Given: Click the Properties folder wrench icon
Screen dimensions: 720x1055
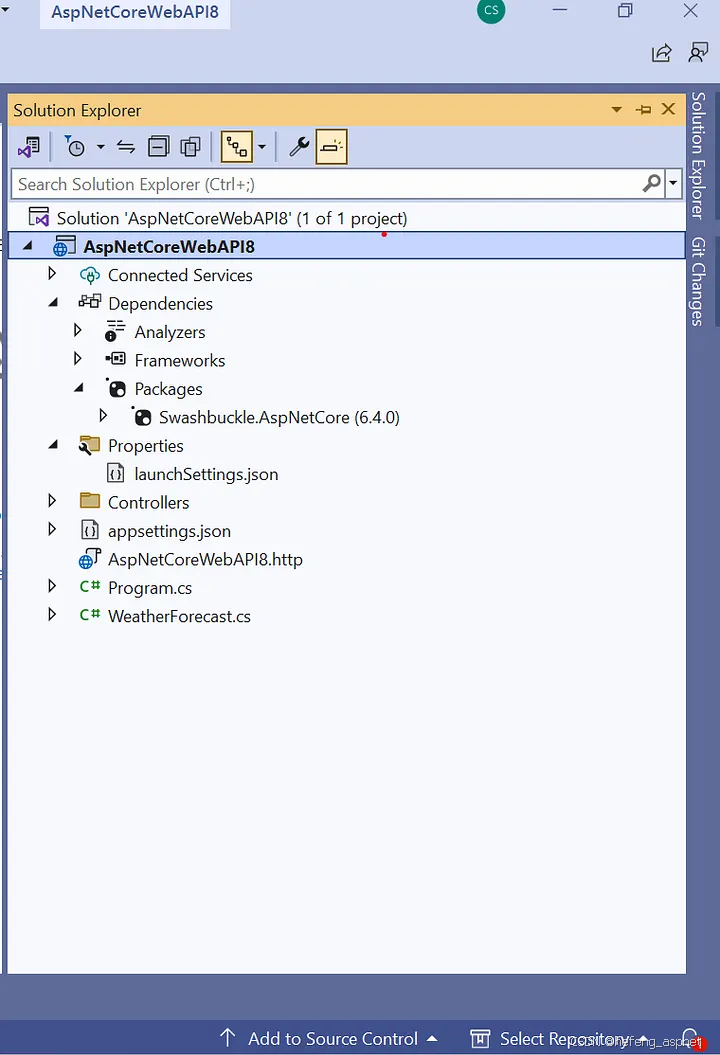Looking at the screenshot, I should coord(89,445).
